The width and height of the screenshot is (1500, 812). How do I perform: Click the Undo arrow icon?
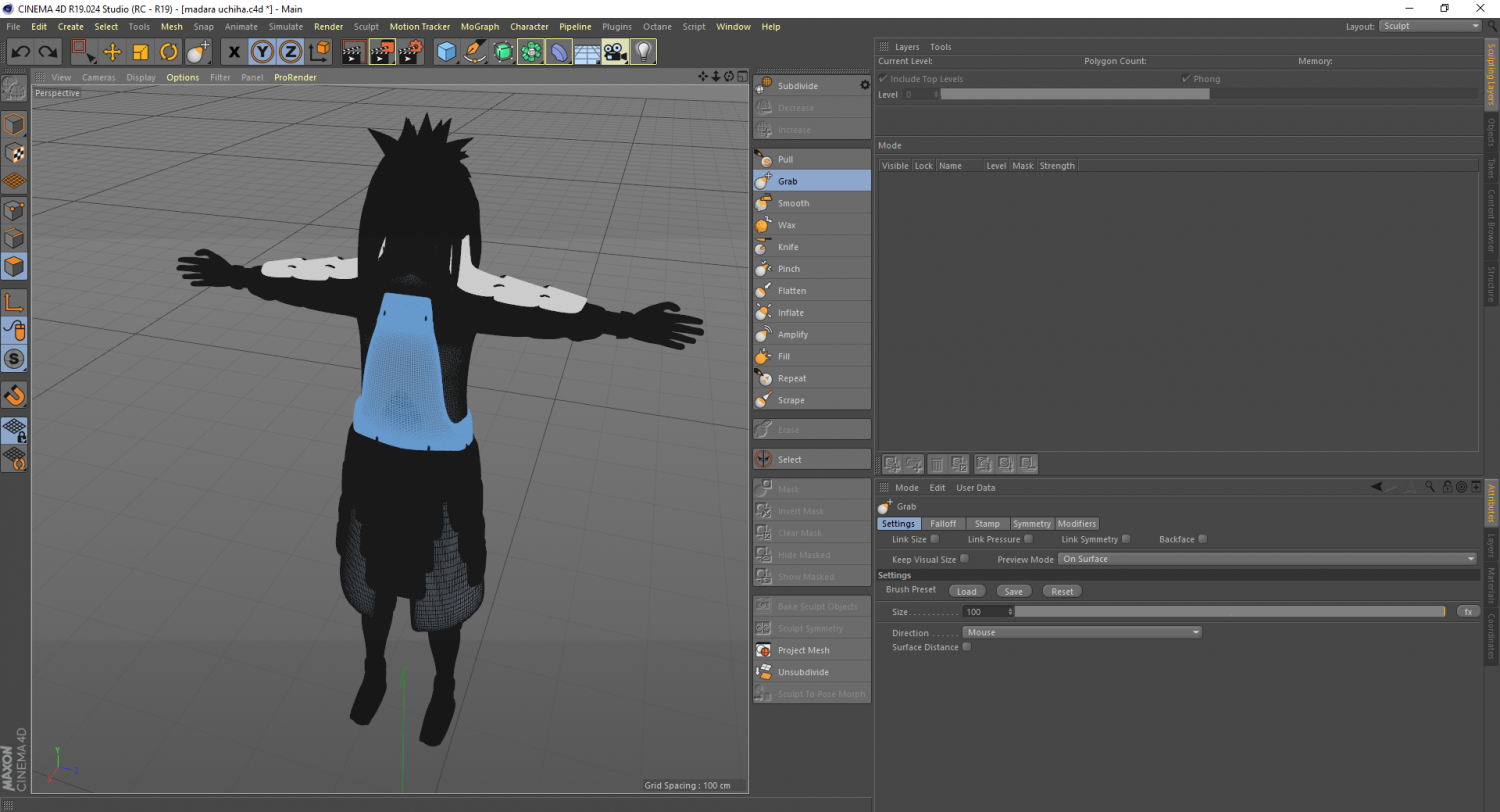[21, 52]
